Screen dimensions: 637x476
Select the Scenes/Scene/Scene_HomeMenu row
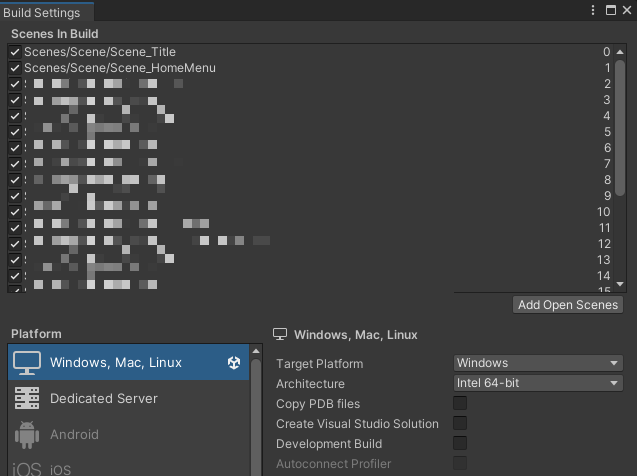(x=310, y=68)
